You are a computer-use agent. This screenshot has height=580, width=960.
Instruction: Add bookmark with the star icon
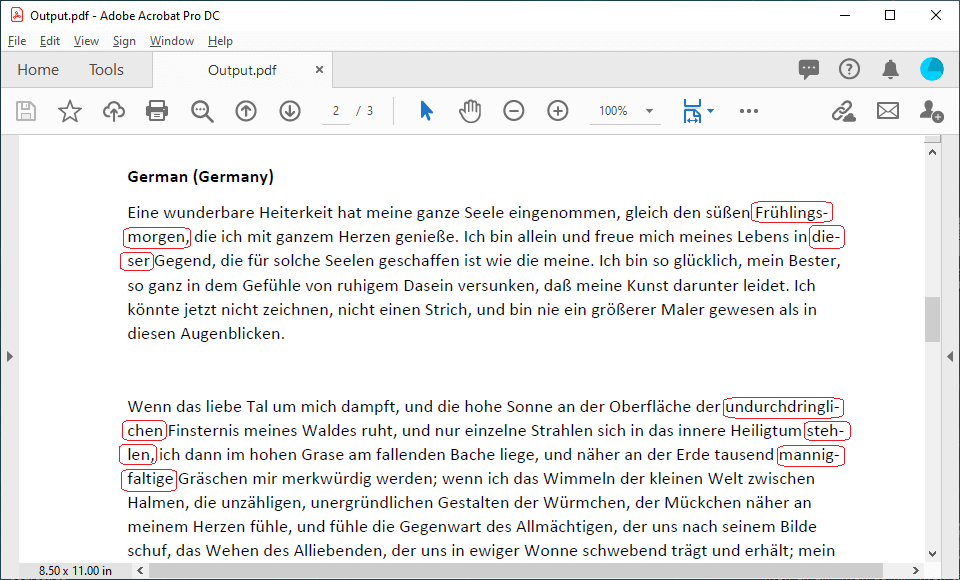click(70, 111)
